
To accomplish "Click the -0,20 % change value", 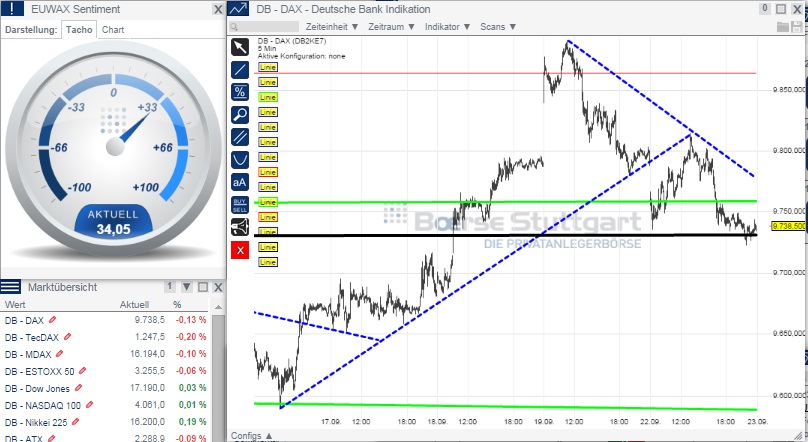I will [191, 337].
